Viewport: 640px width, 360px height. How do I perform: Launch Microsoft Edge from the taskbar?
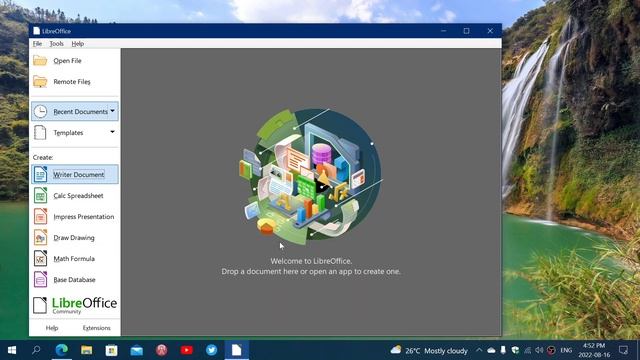pos(62,350)
